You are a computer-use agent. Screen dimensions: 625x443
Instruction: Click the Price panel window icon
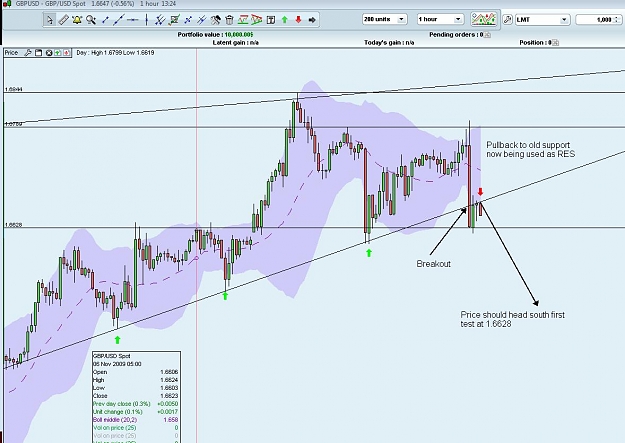[x=38, y=53]
